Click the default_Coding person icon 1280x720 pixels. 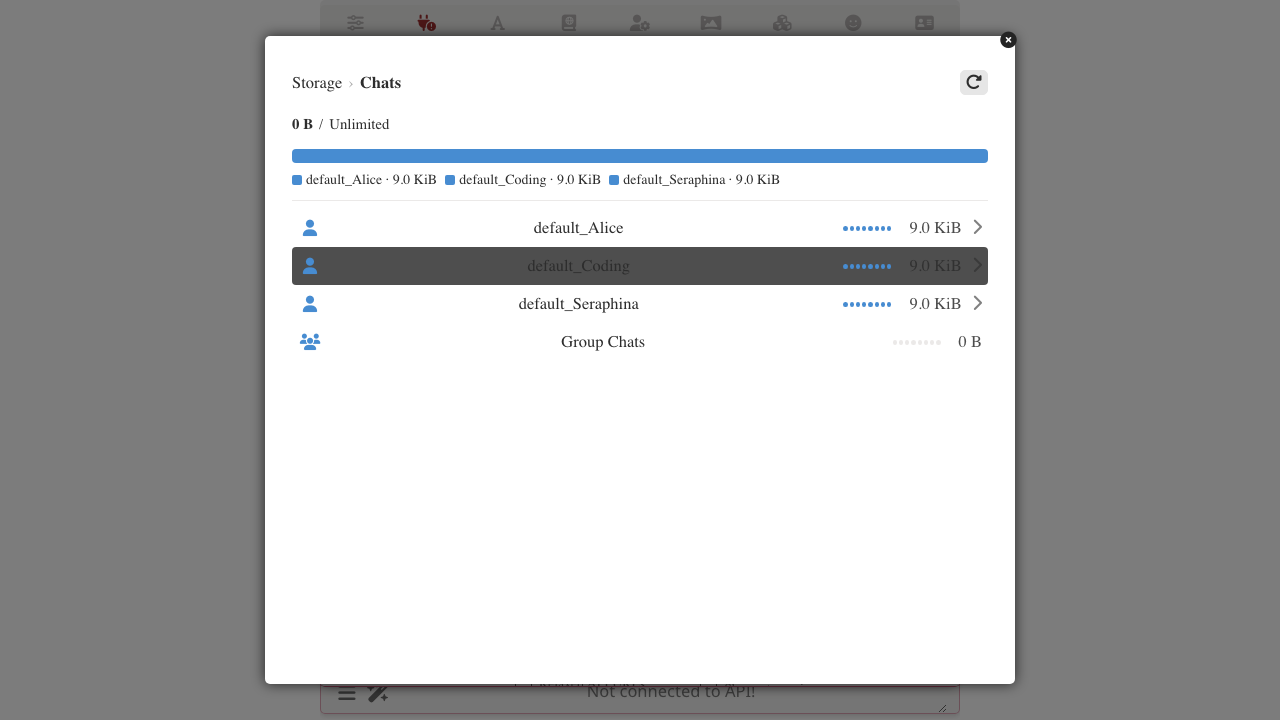click(310, 266)
